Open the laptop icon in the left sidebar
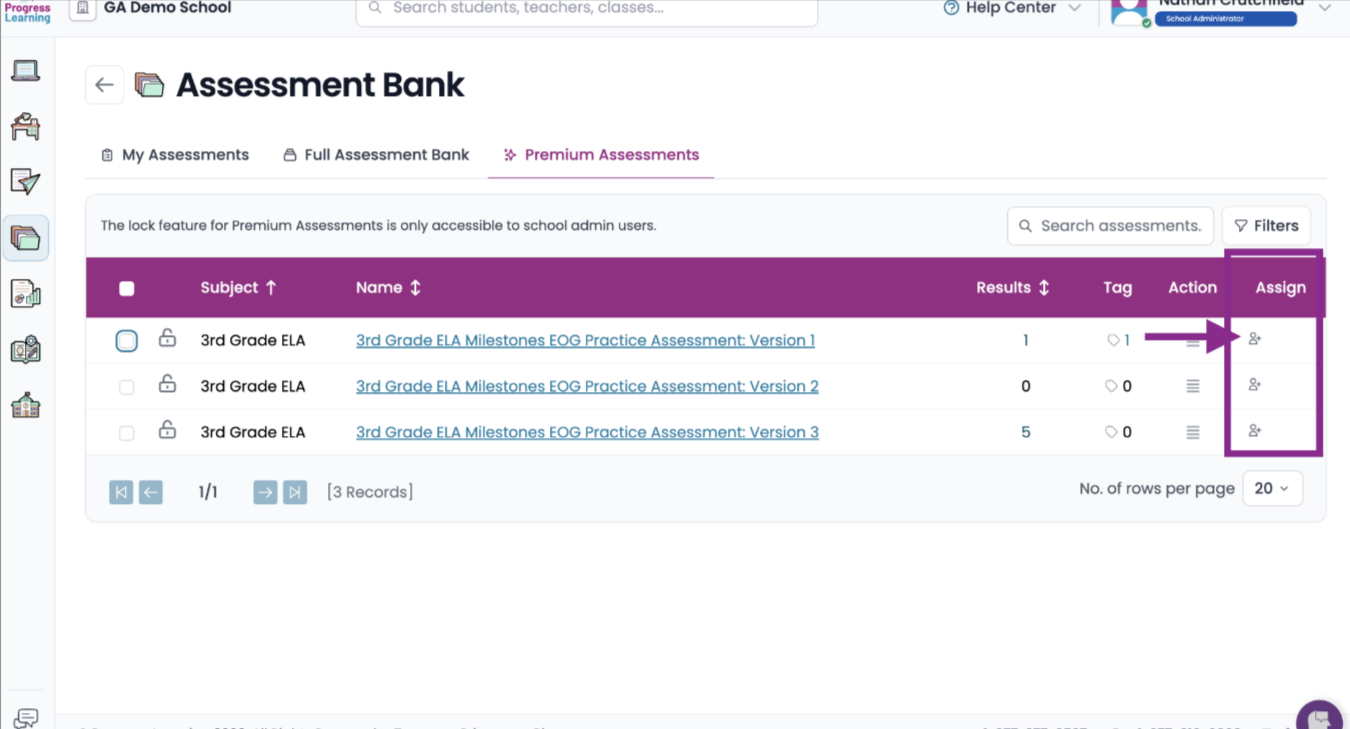Image resolution: width=1350 pixels, height=729 pixels. (25, 71)
